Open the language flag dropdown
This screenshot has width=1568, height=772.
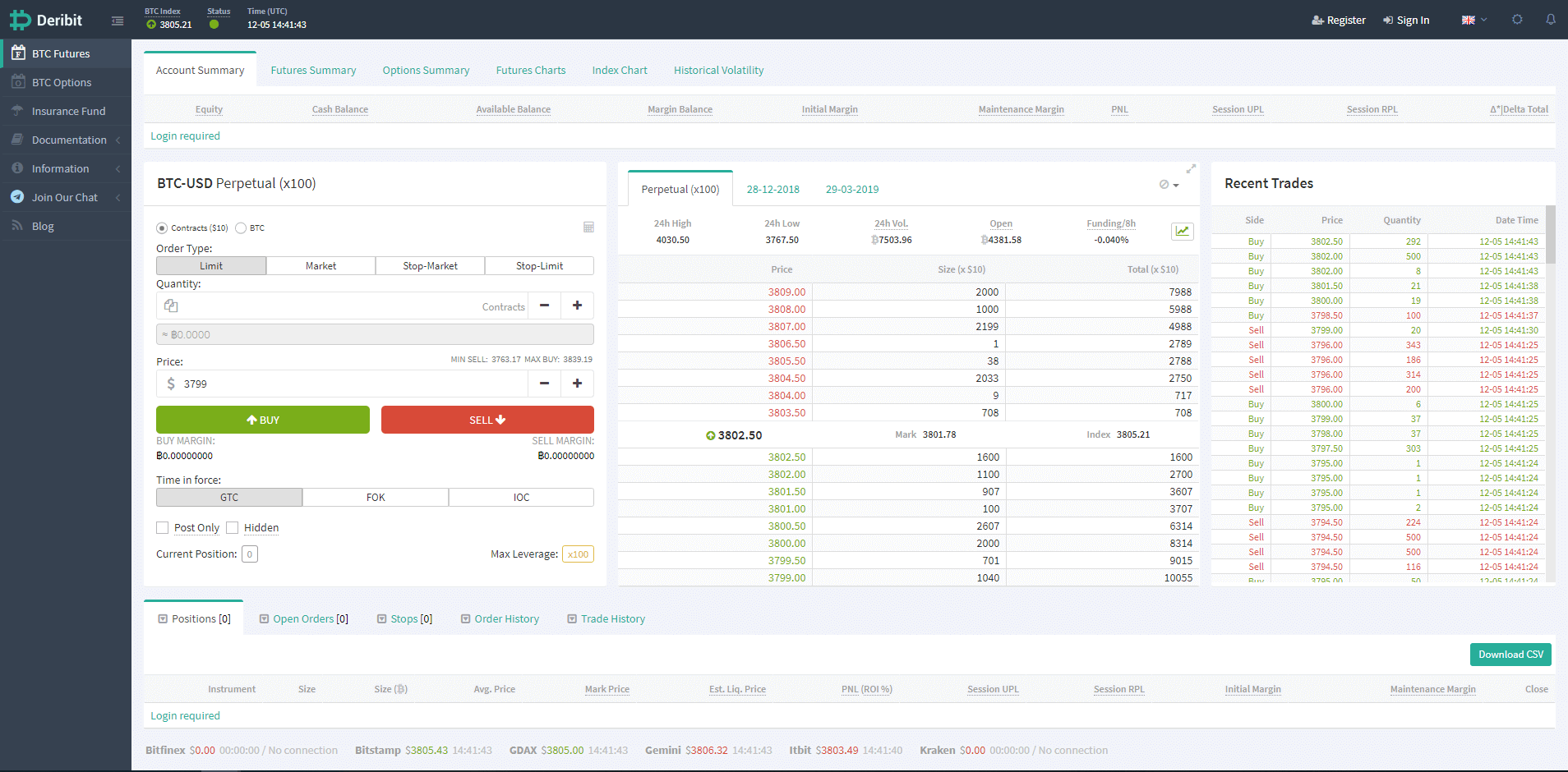pos(1473,20)
